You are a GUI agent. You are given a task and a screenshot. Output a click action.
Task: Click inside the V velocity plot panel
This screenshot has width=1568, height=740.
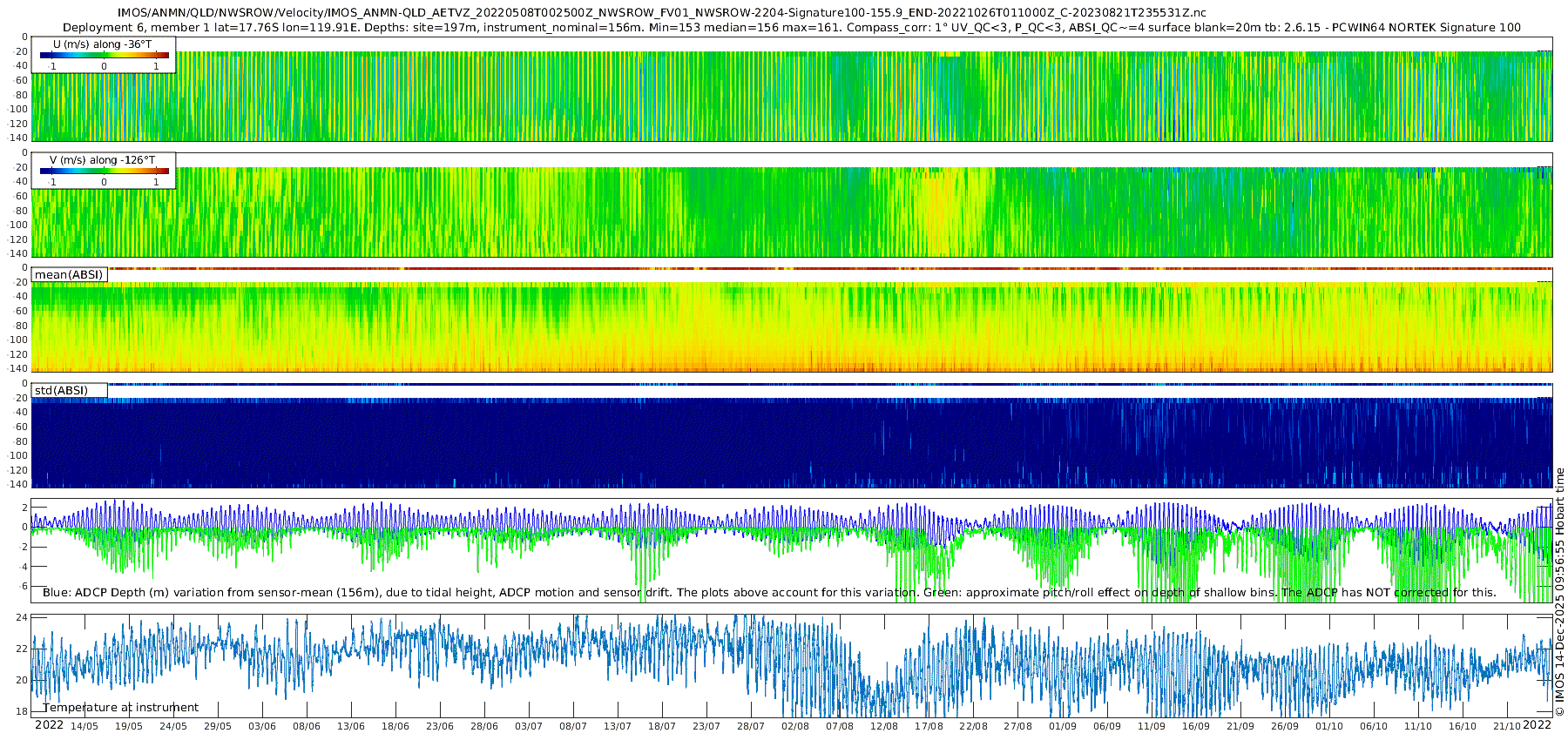(x=792, y=205)
